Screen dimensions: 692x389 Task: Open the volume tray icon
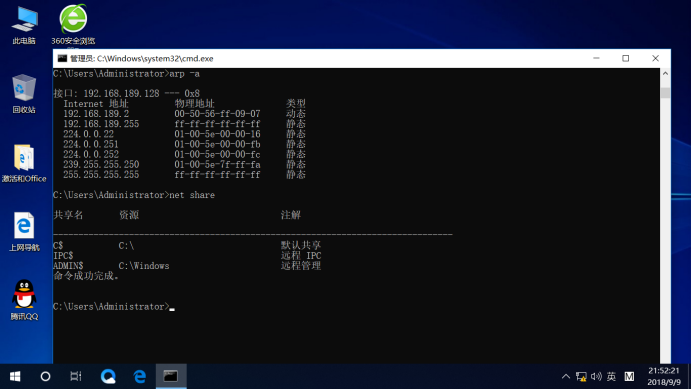596,377
